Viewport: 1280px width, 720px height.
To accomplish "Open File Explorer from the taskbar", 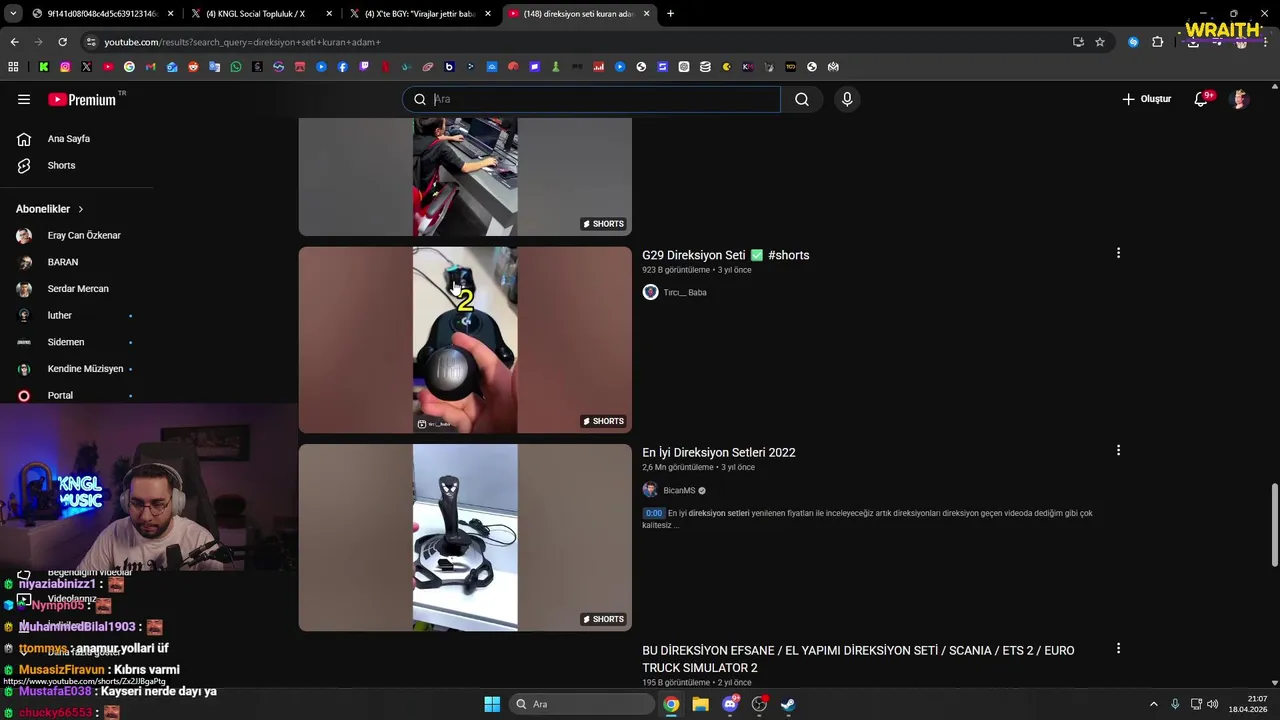I will tap(701, 704).
